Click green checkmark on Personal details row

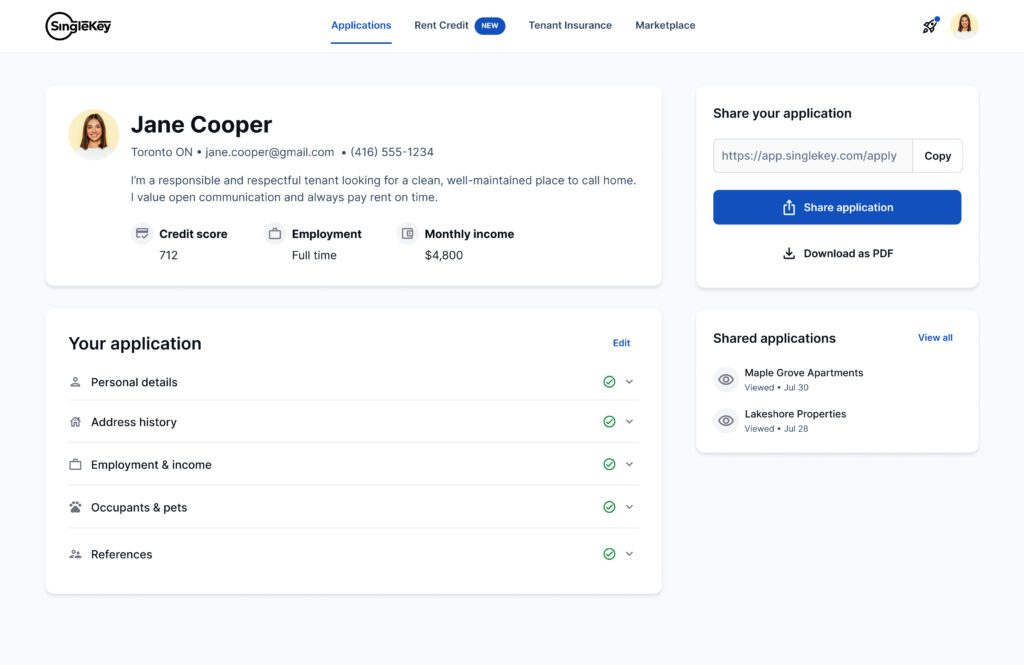(x=609, y=382)
